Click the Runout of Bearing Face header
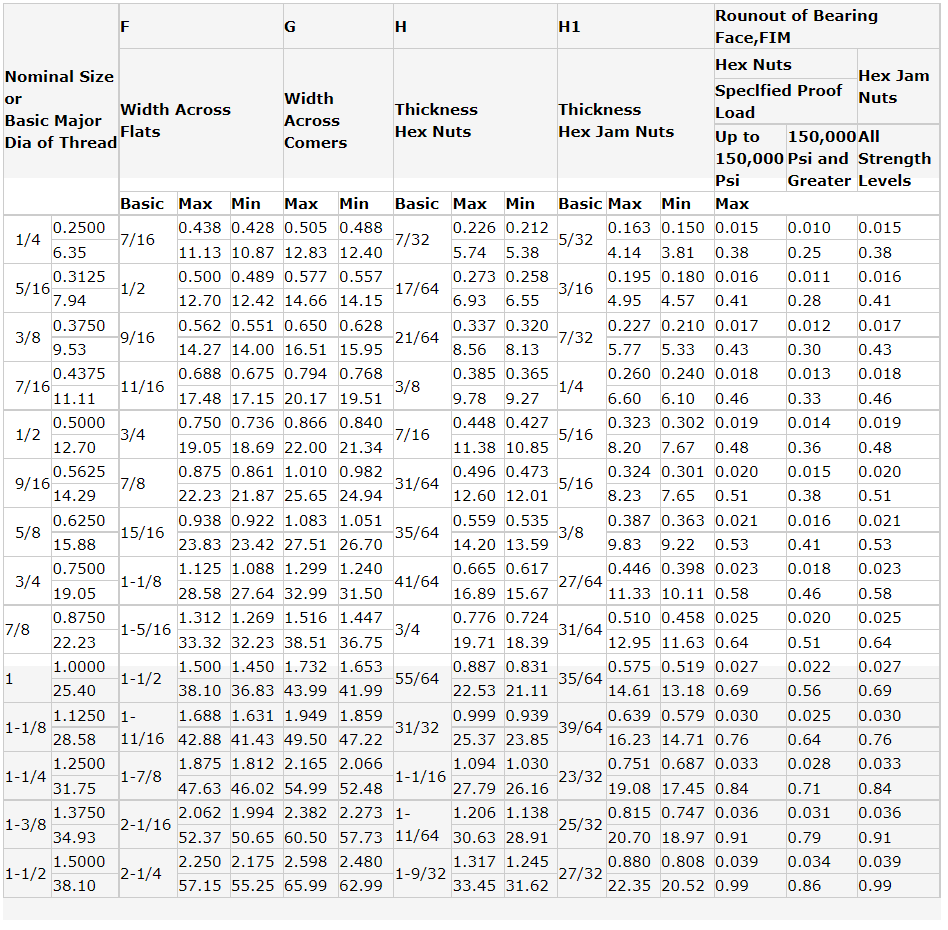 click(796, 27)
